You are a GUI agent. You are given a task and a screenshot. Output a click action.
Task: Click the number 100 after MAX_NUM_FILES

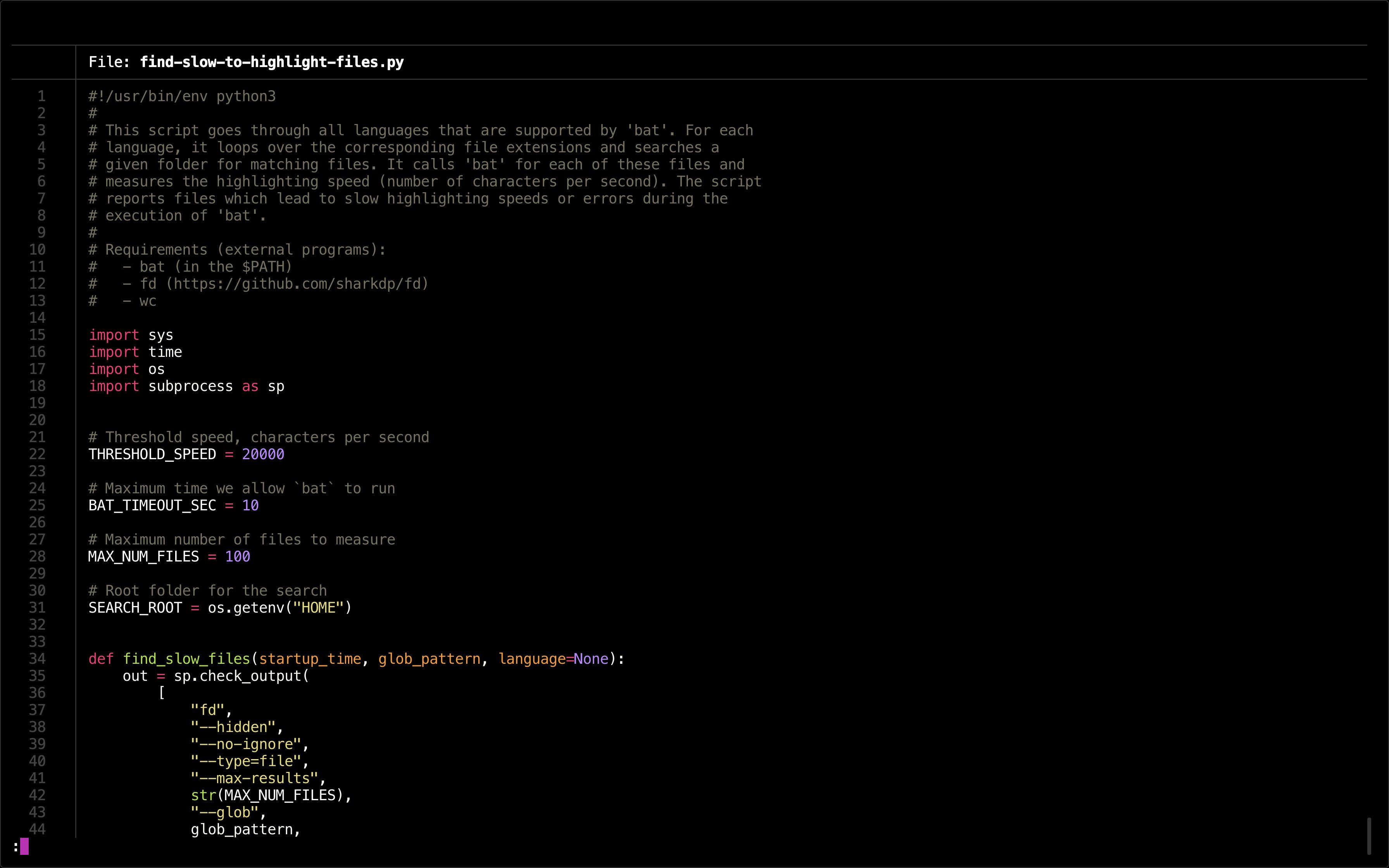pyautogui.click(x=238, y=556)
